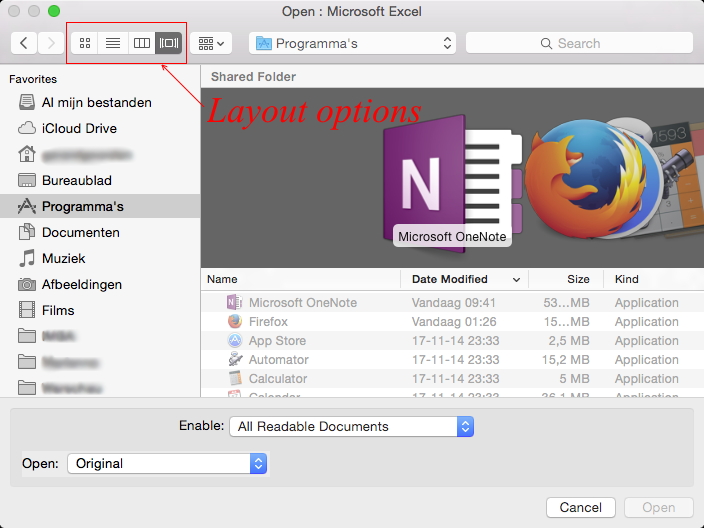Open the Enable All Readable Documents popup
Screen dimensions: 704x528
(x=352, y=427)
